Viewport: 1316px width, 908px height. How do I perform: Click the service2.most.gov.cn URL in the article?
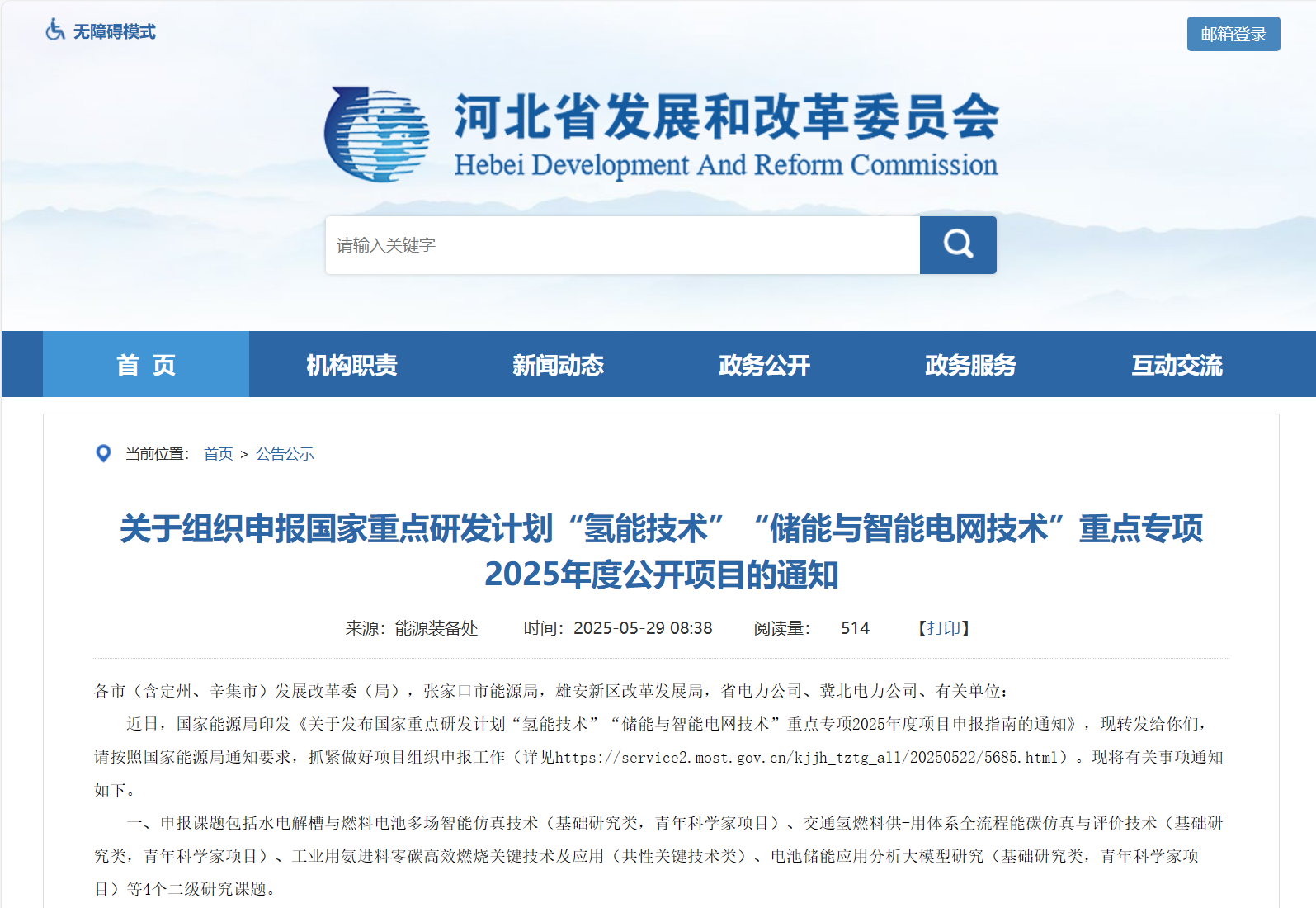coord(806,758)
